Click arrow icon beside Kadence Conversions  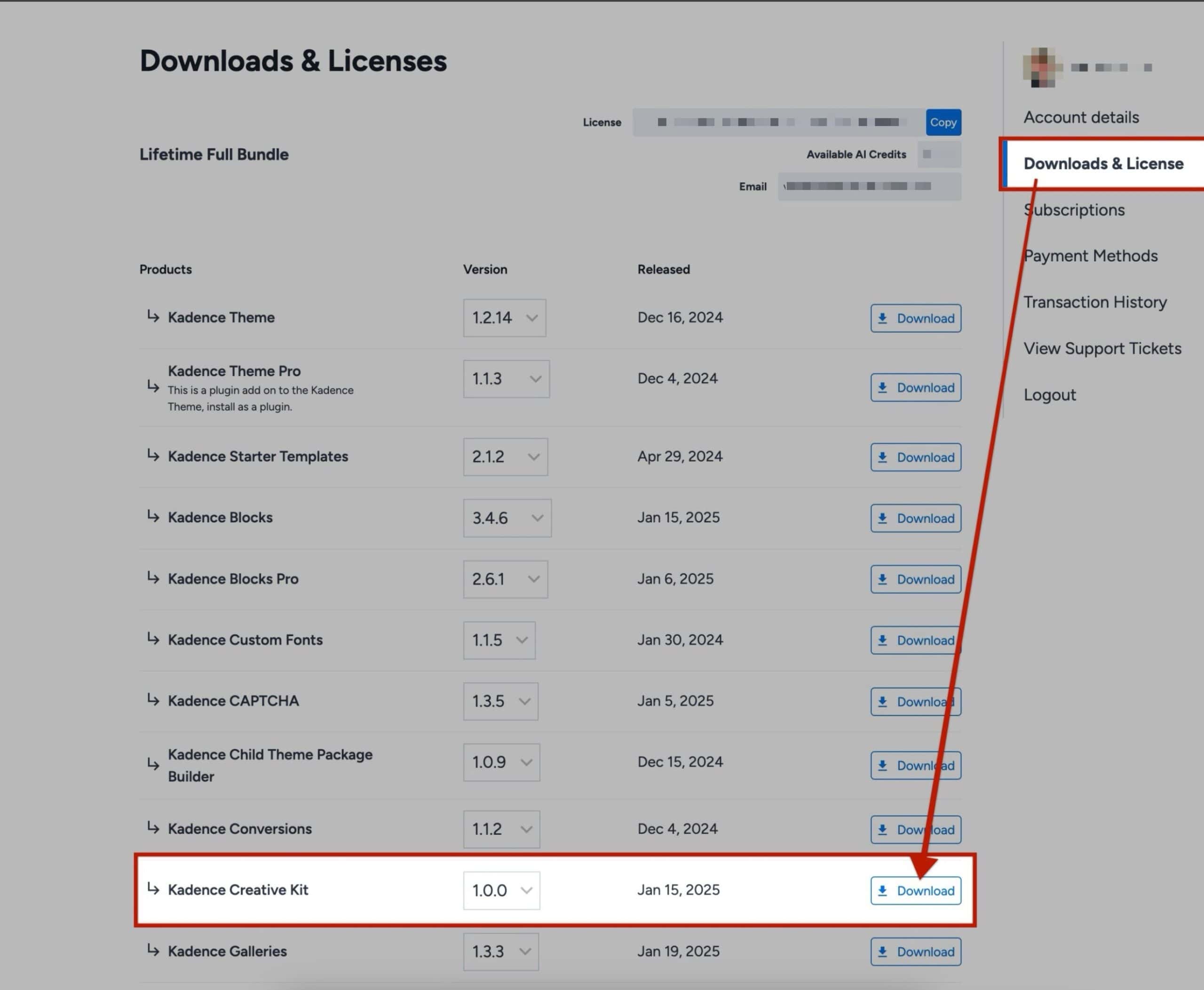tap(152, 827)
